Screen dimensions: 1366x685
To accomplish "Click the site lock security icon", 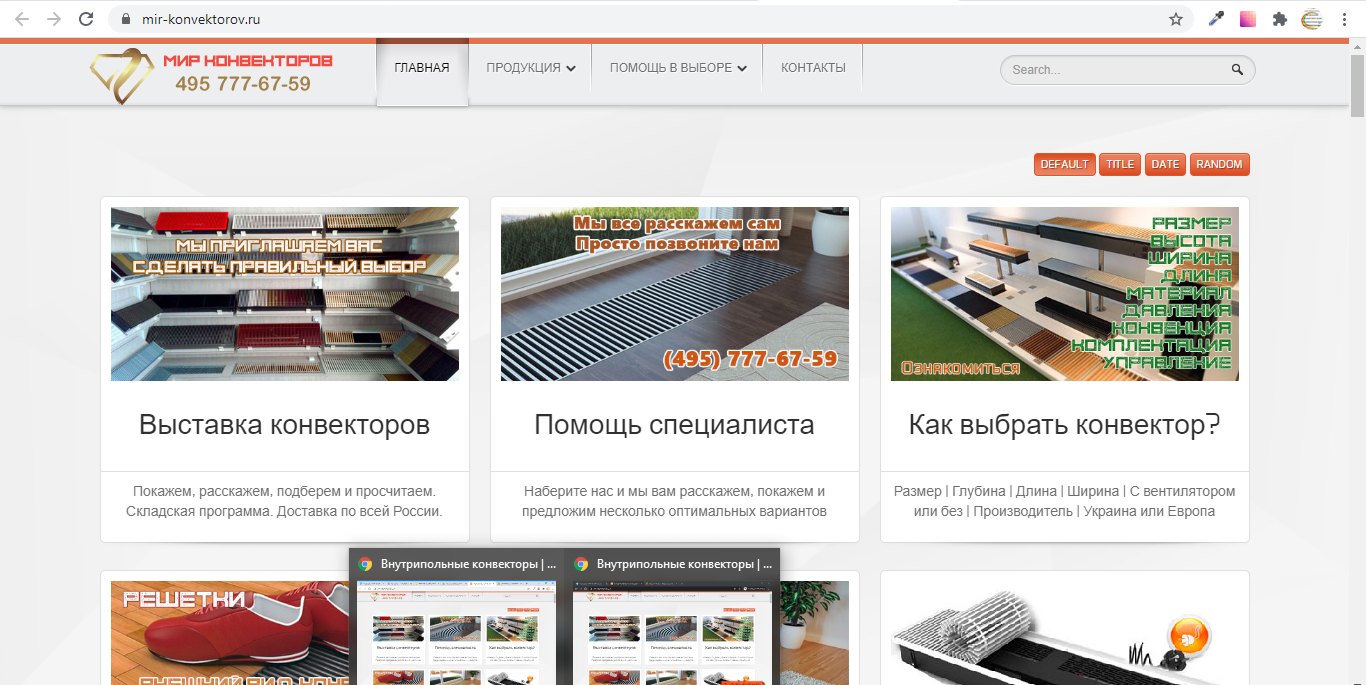I will 126,19.
